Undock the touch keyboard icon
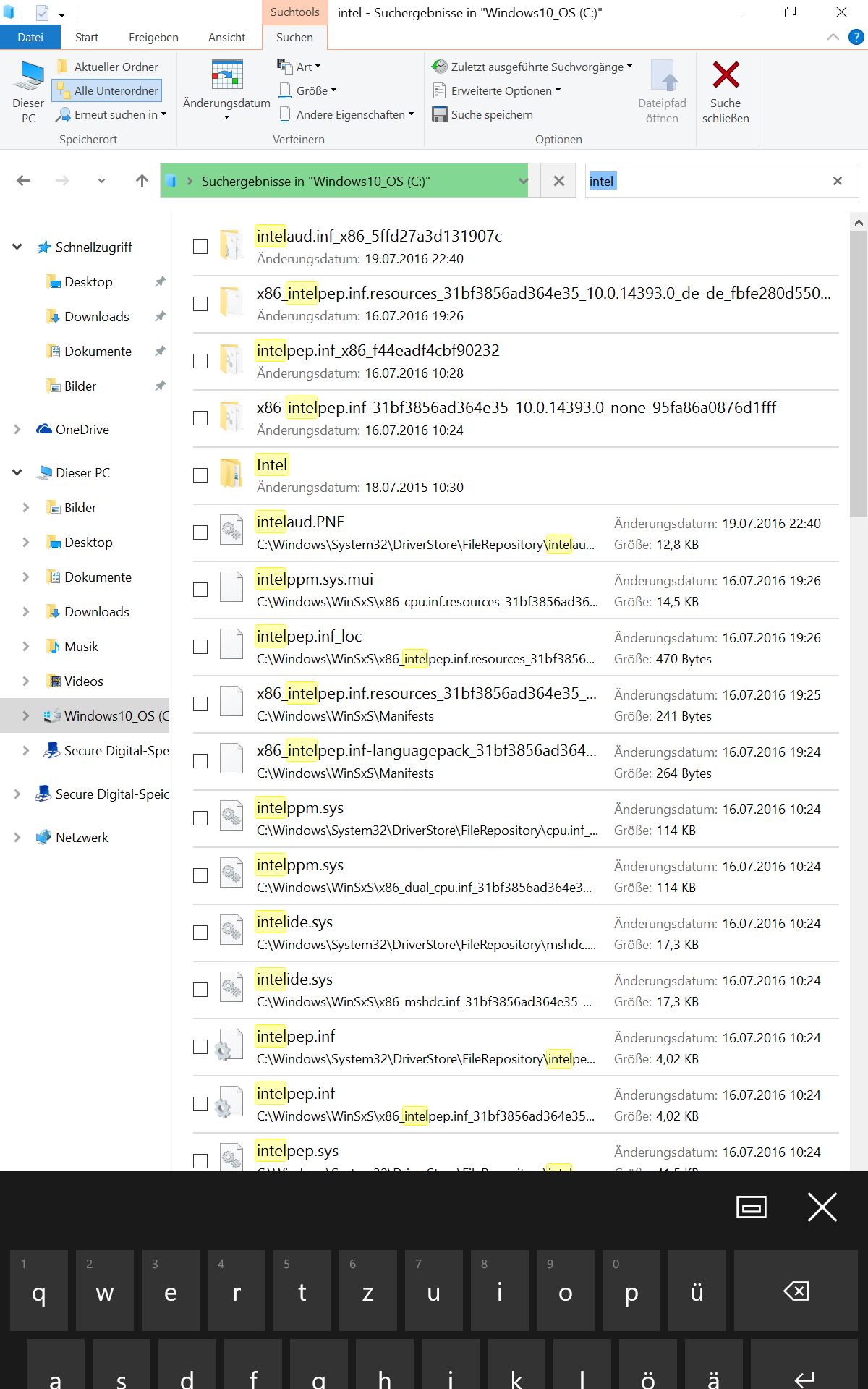Screen dimensions: 868x1389 [752, 1207]
